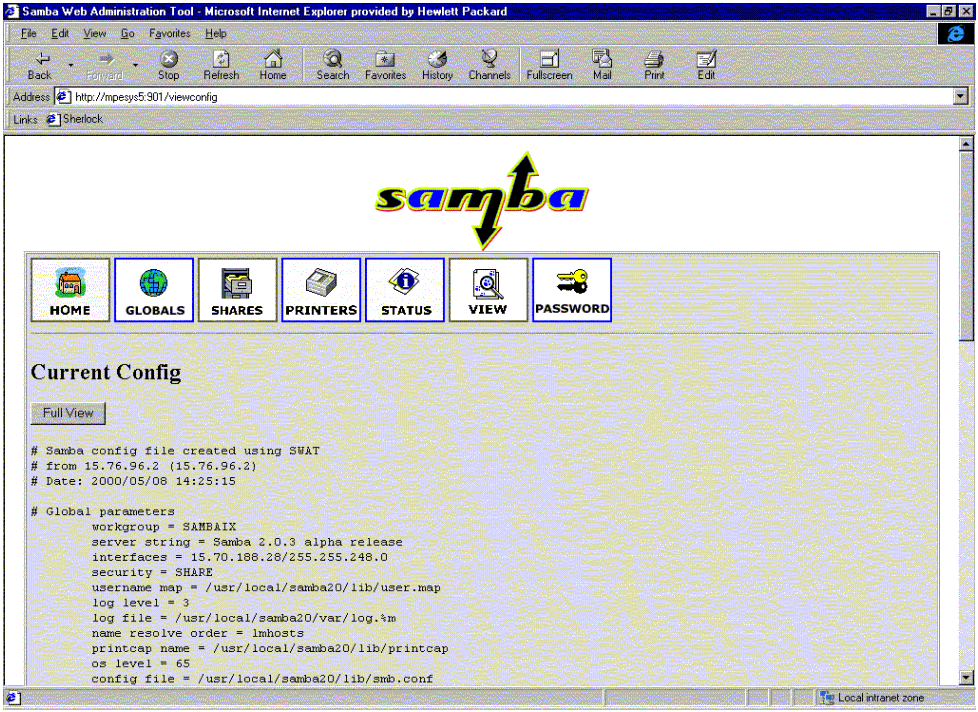Click the 'server string' config line
Image resolution: width=978 pixels, height=712 pixels.
pos(247,542)
